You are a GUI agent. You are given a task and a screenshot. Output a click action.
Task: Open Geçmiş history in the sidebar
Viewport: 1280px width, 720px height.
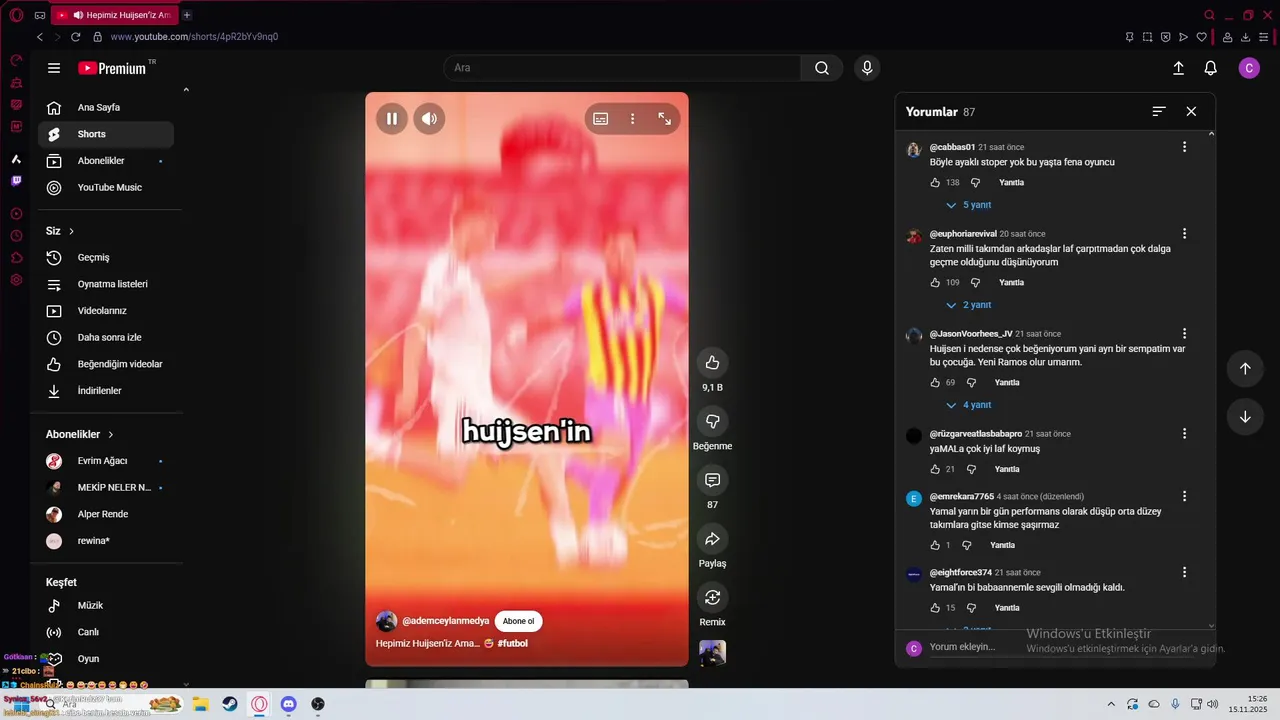point(106,257)
